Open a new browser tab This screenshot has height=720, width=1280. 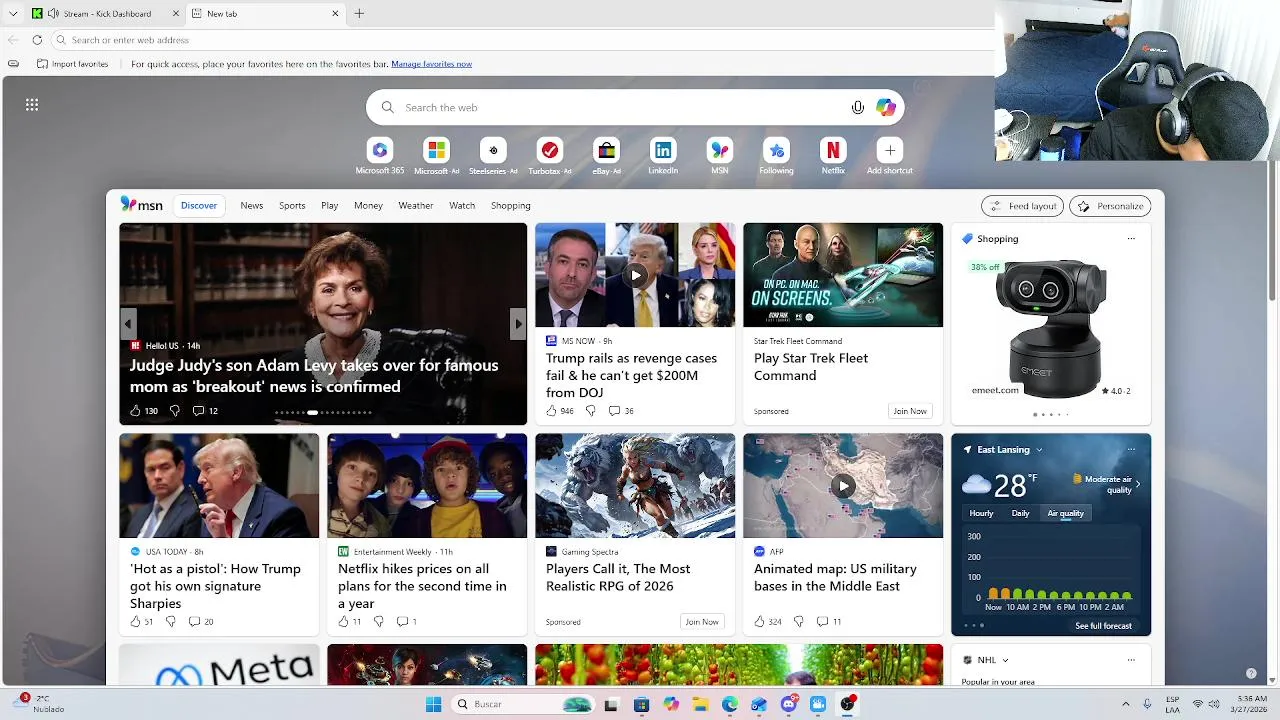click(359, 14)
